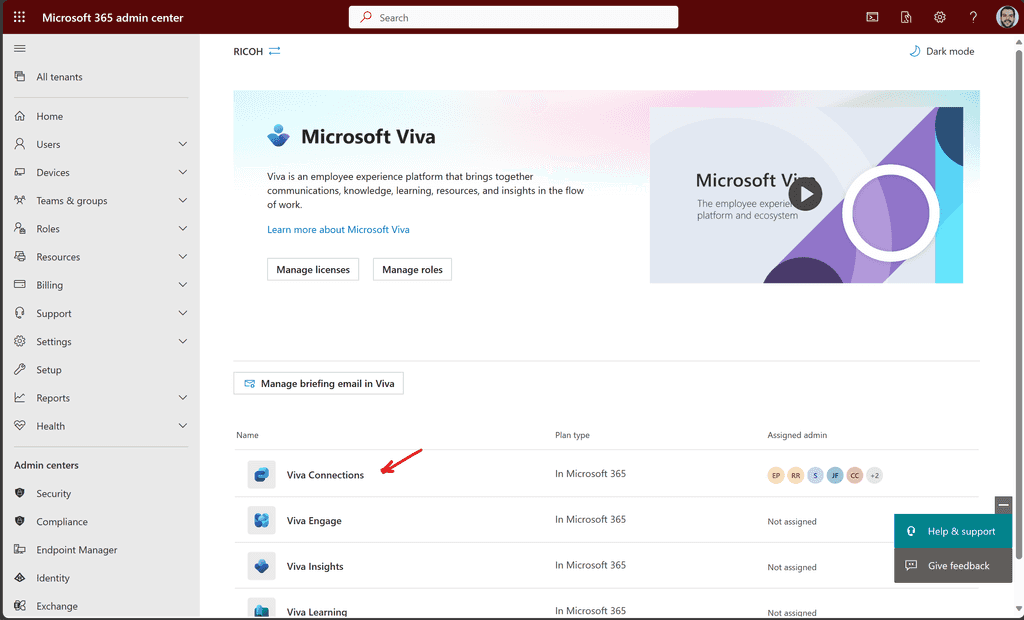
Task: Open the user profile avatar
Action: [1007, 17]
